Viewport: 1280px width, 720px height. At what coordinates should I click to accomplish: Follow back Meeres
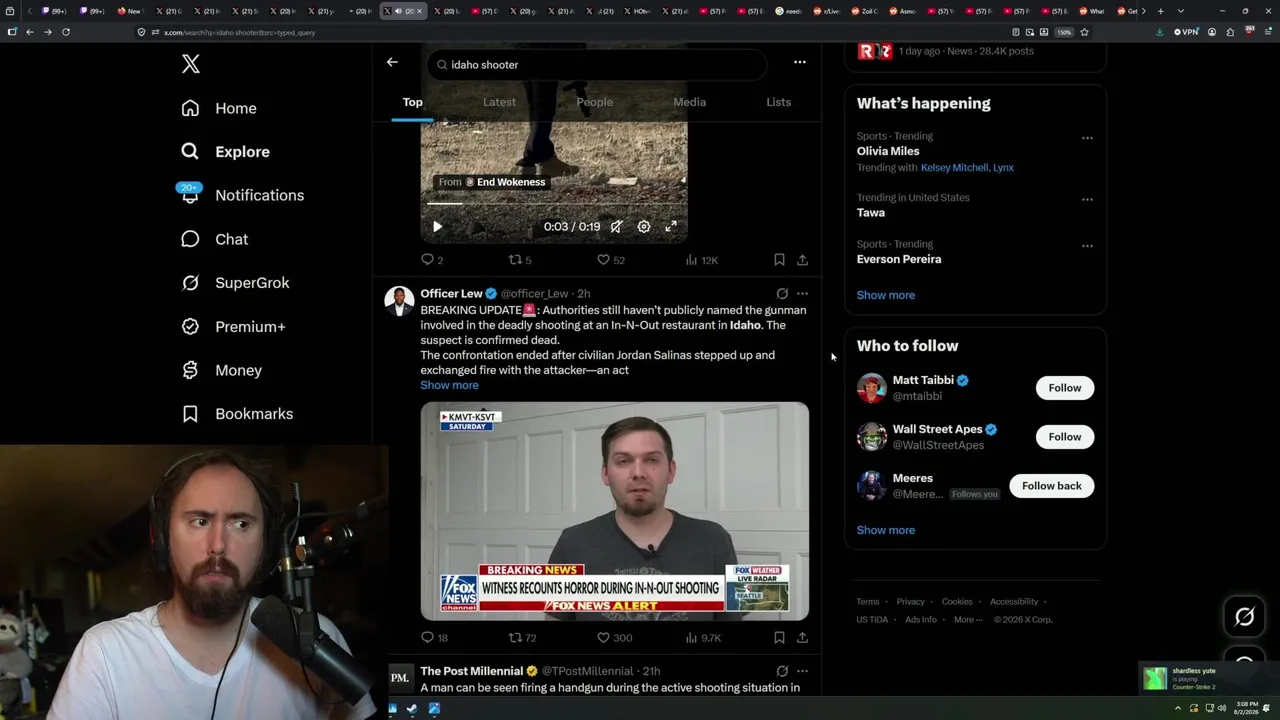(1052, 486)
